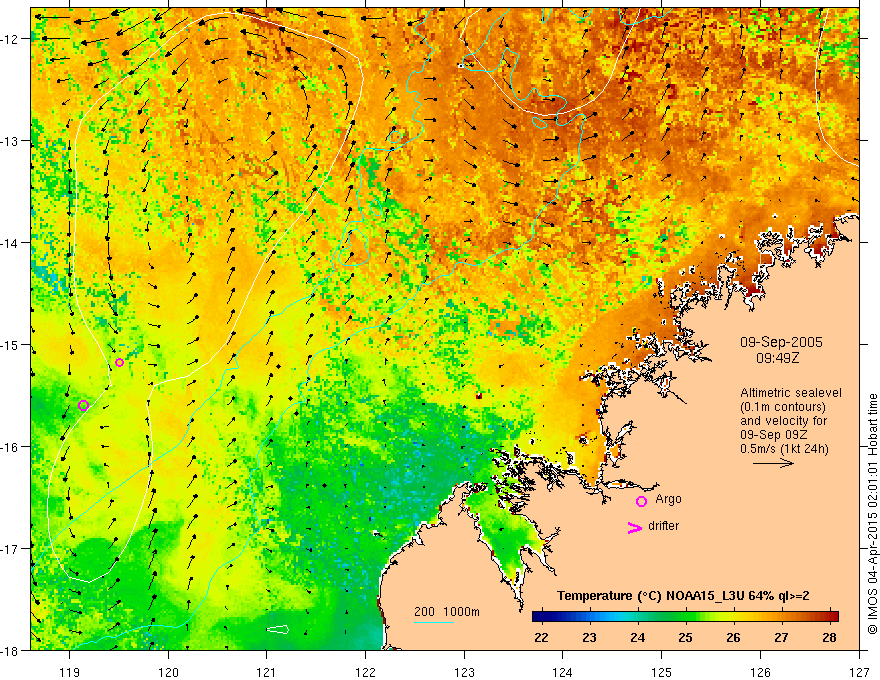Click the colorbar value 26
The height and width of the screenshot is (680, 880).
tap(734, 638)
